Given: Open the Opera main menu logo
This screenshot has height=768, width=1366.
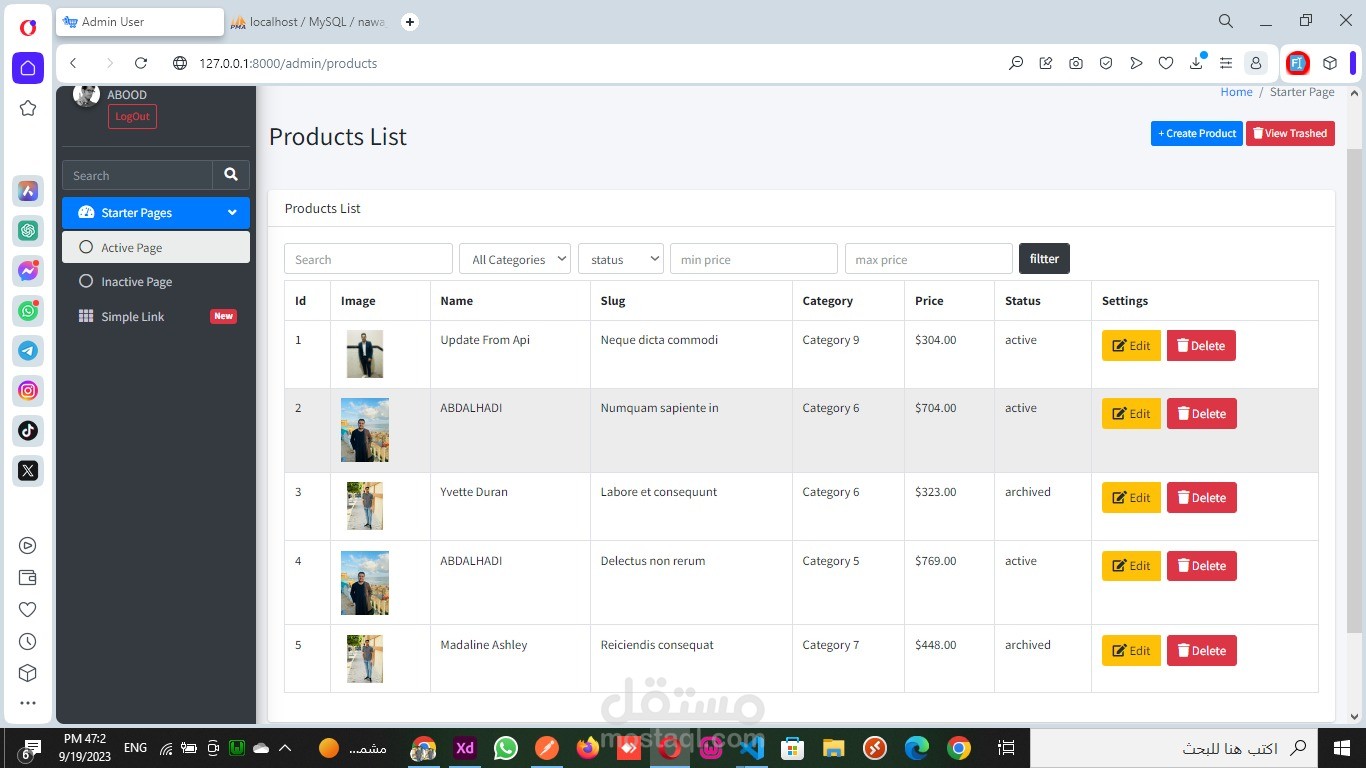Looking at the screenshot, I should (x=28, y=27).
